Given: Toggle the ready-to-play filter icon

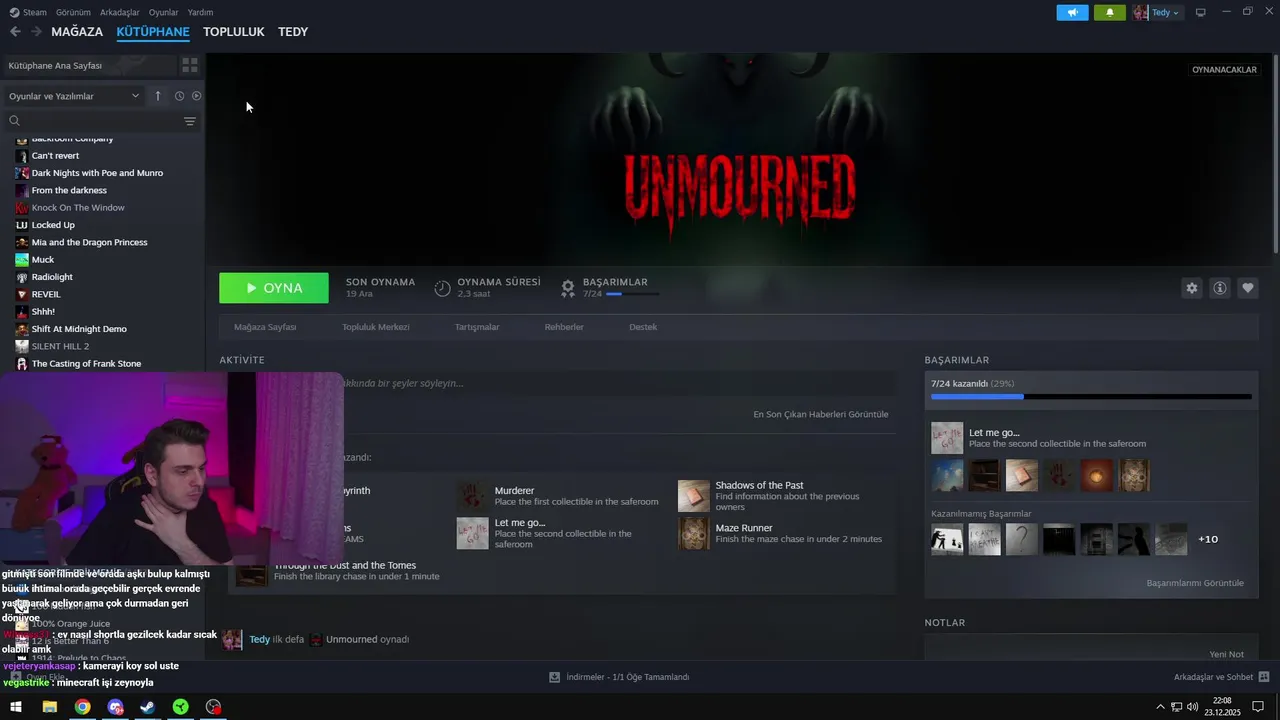Looking at the screenshot, I should tap(196, 96).
